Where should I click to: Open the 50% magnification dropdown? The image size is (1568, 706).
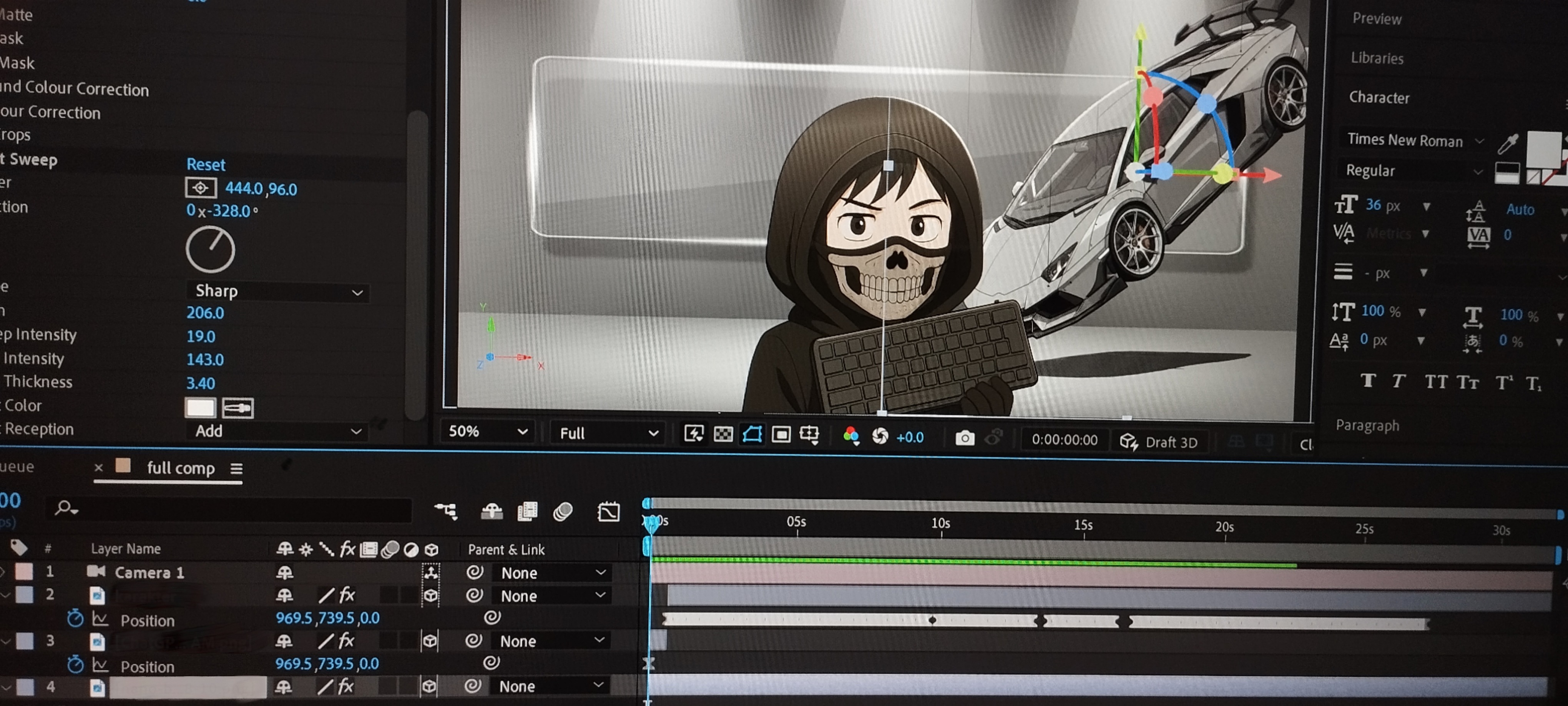(x=487, y=431)
